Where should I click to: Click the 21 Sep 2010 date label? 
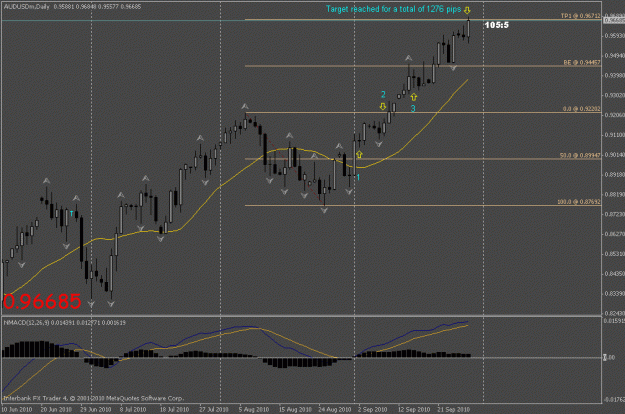(x=453, y=409)
